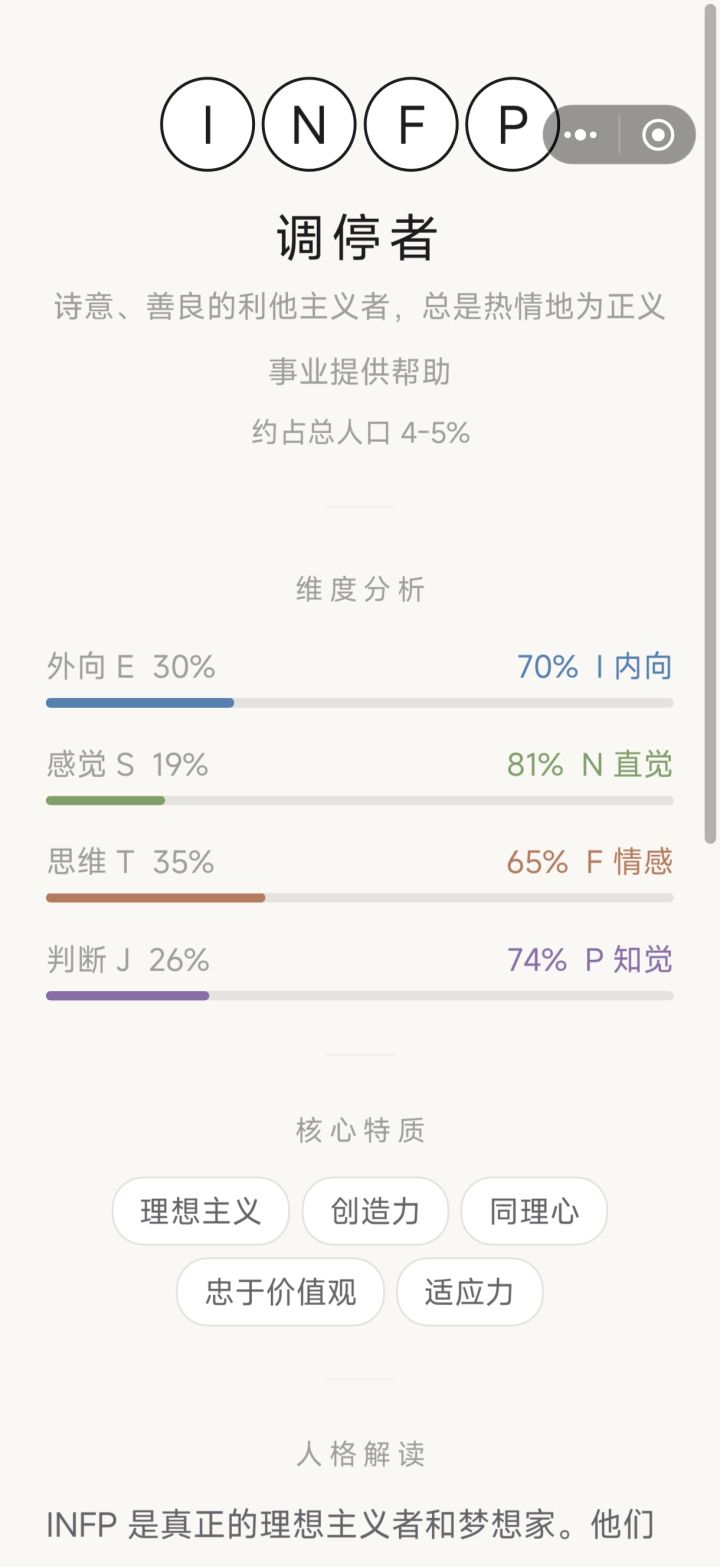
Task: Close mini program with the circle target icon
Action: tap(658, 135)
